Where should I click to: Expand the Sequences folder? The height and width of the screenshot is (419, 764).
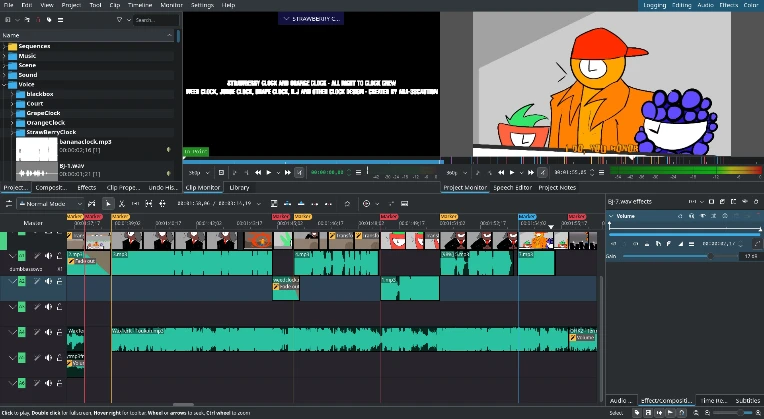[4, 46]
